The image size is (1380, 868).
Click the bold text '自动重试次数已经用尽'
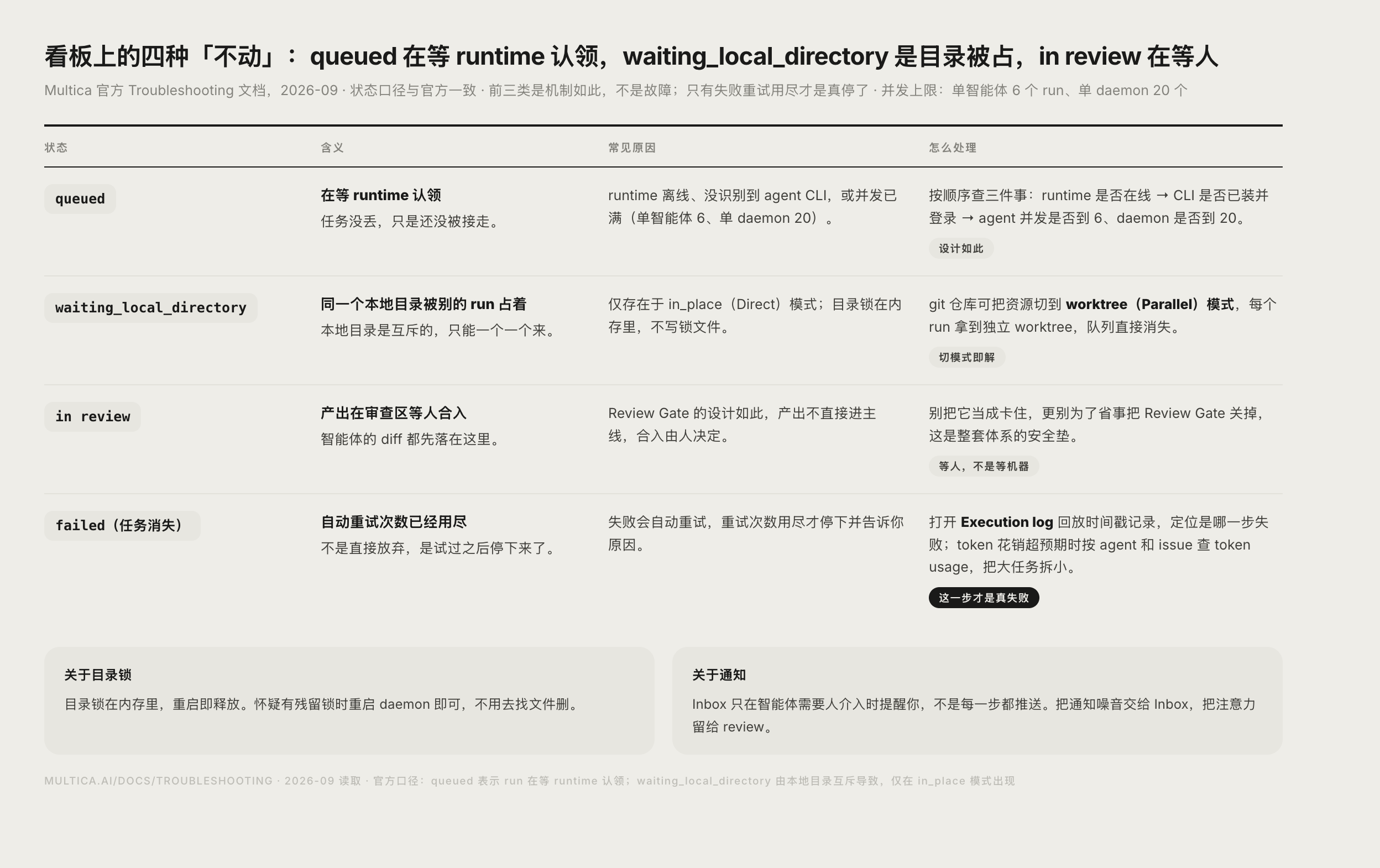click(394, 521)
